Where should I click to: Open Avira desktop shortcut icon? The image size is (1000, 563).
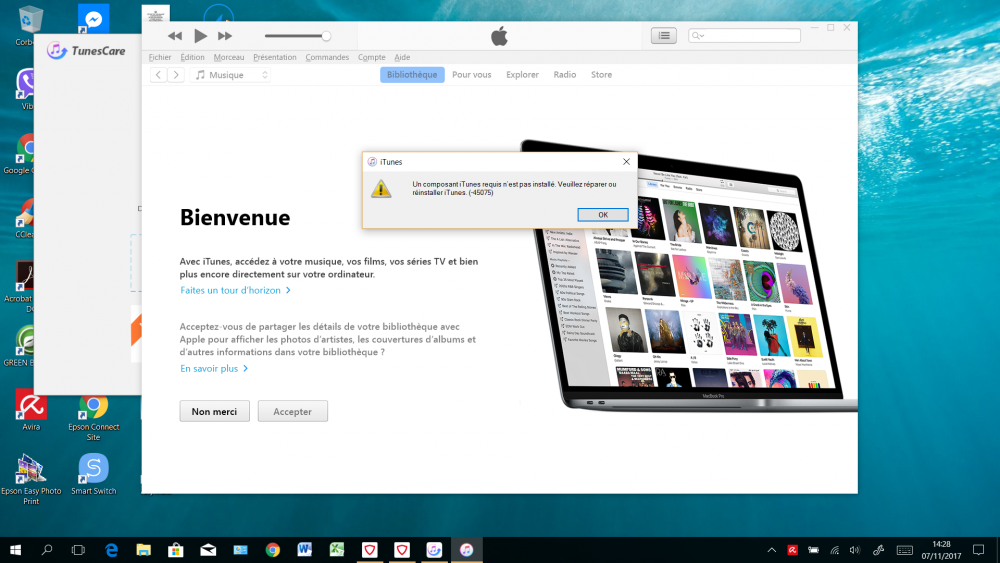(x=31, y=405)
